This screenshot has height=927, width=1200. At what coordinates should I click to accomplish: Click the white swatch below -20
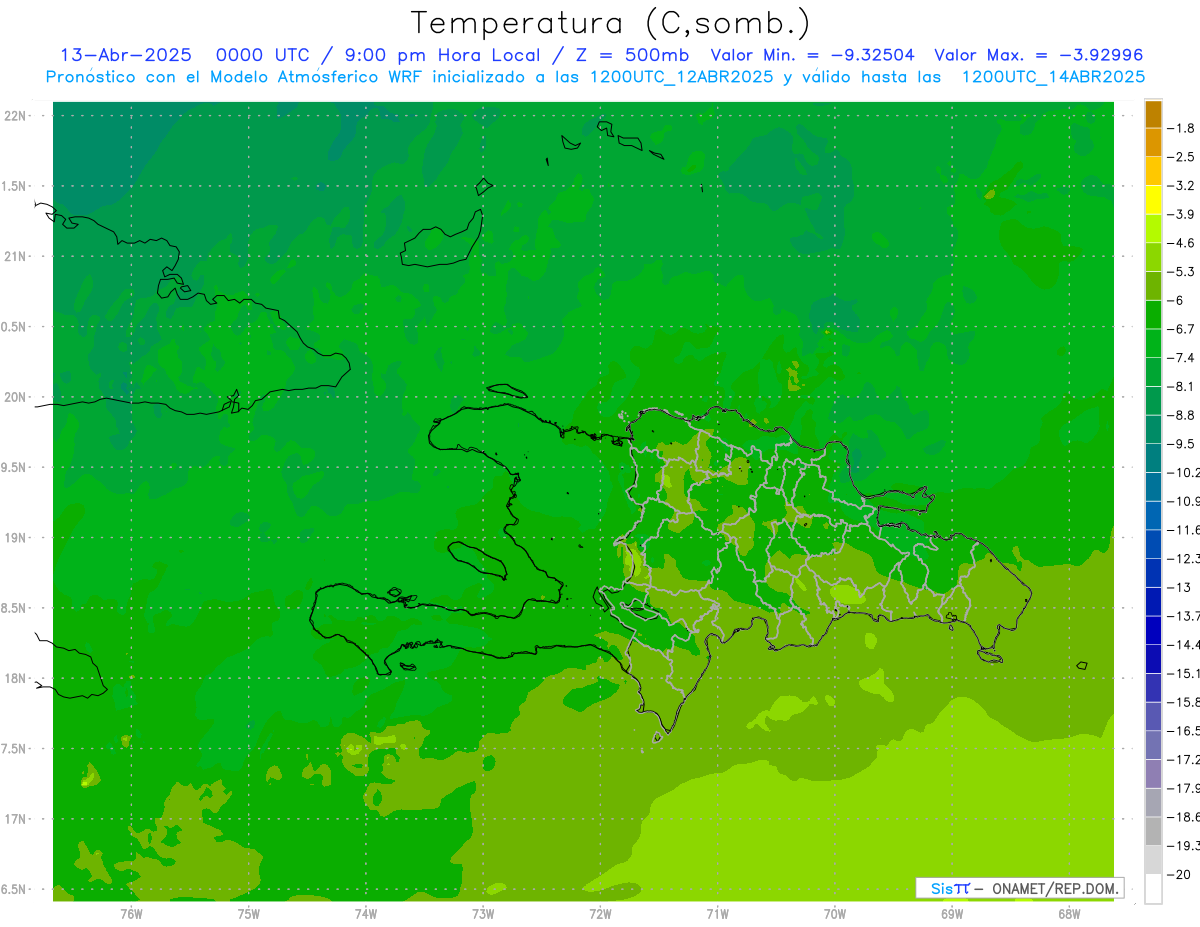[x=1153, y=888]
